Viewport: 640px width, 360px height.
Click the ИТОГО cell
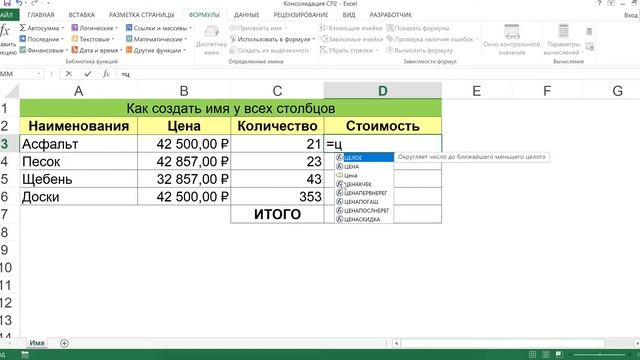point(277,214)
